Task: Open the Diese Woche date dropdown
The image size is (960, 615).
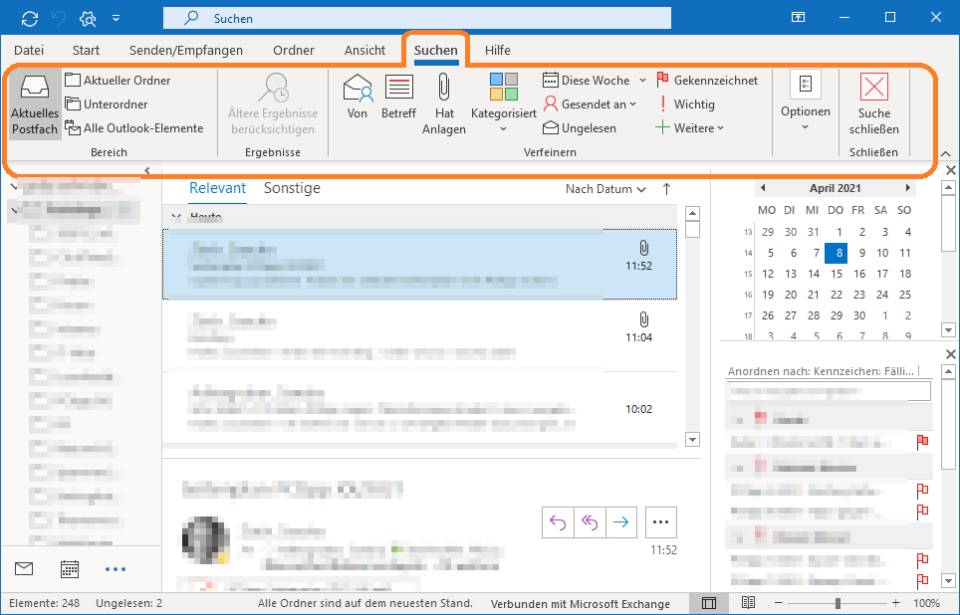Action: click(x=594, y=80)
